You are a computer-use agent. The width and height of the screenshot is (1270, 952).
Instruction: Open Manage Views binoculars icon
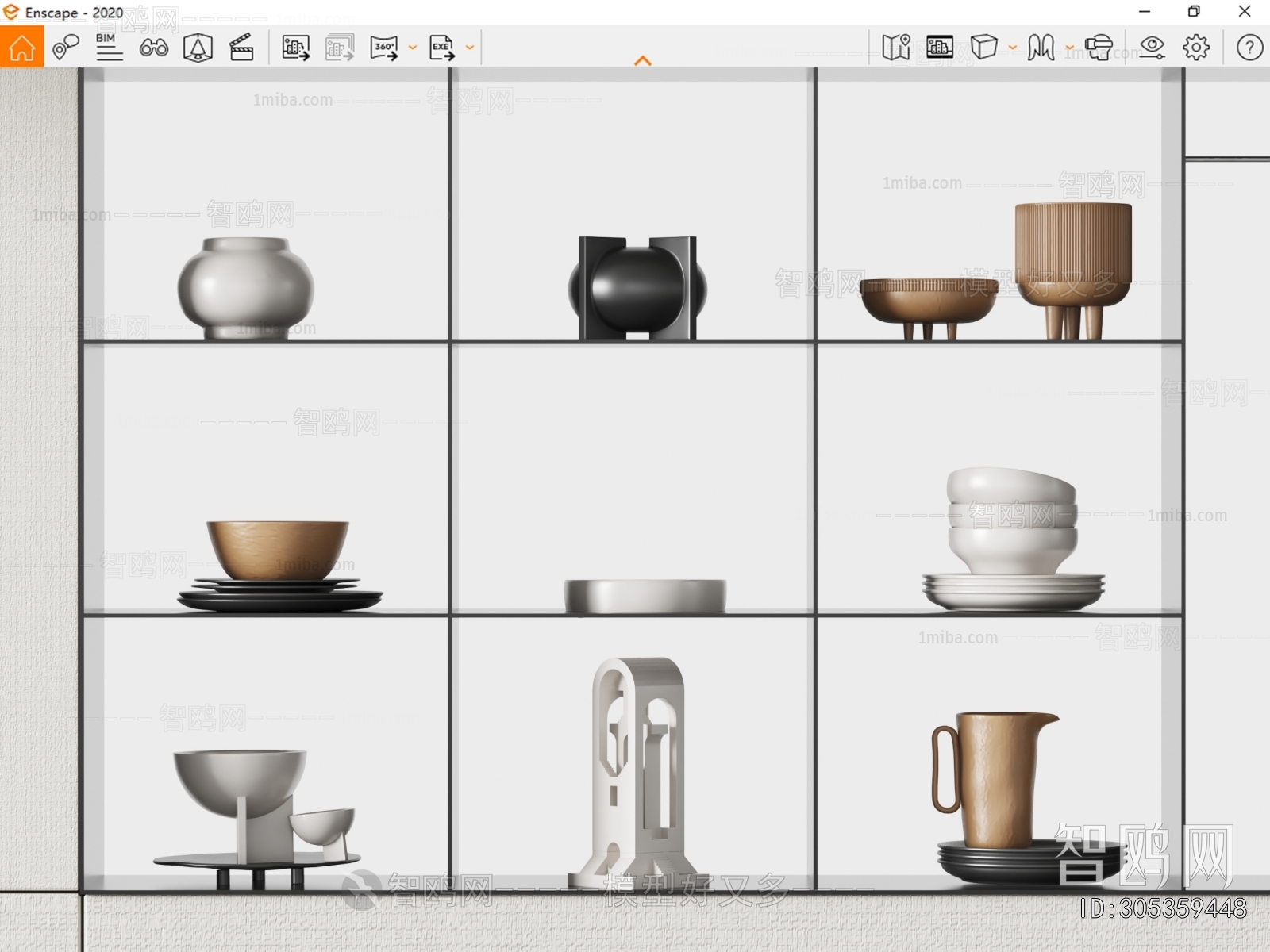pyautogui.click(x=153, y=48)
